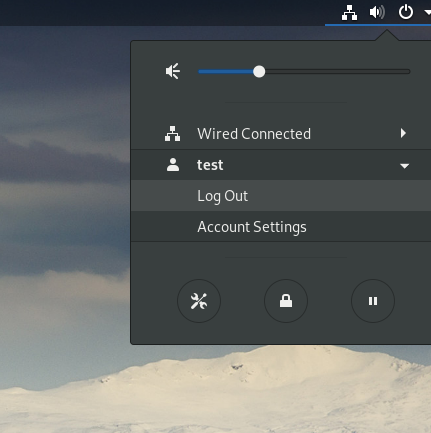
Task: Click the volume slider handle
Action: coord(259,72)
